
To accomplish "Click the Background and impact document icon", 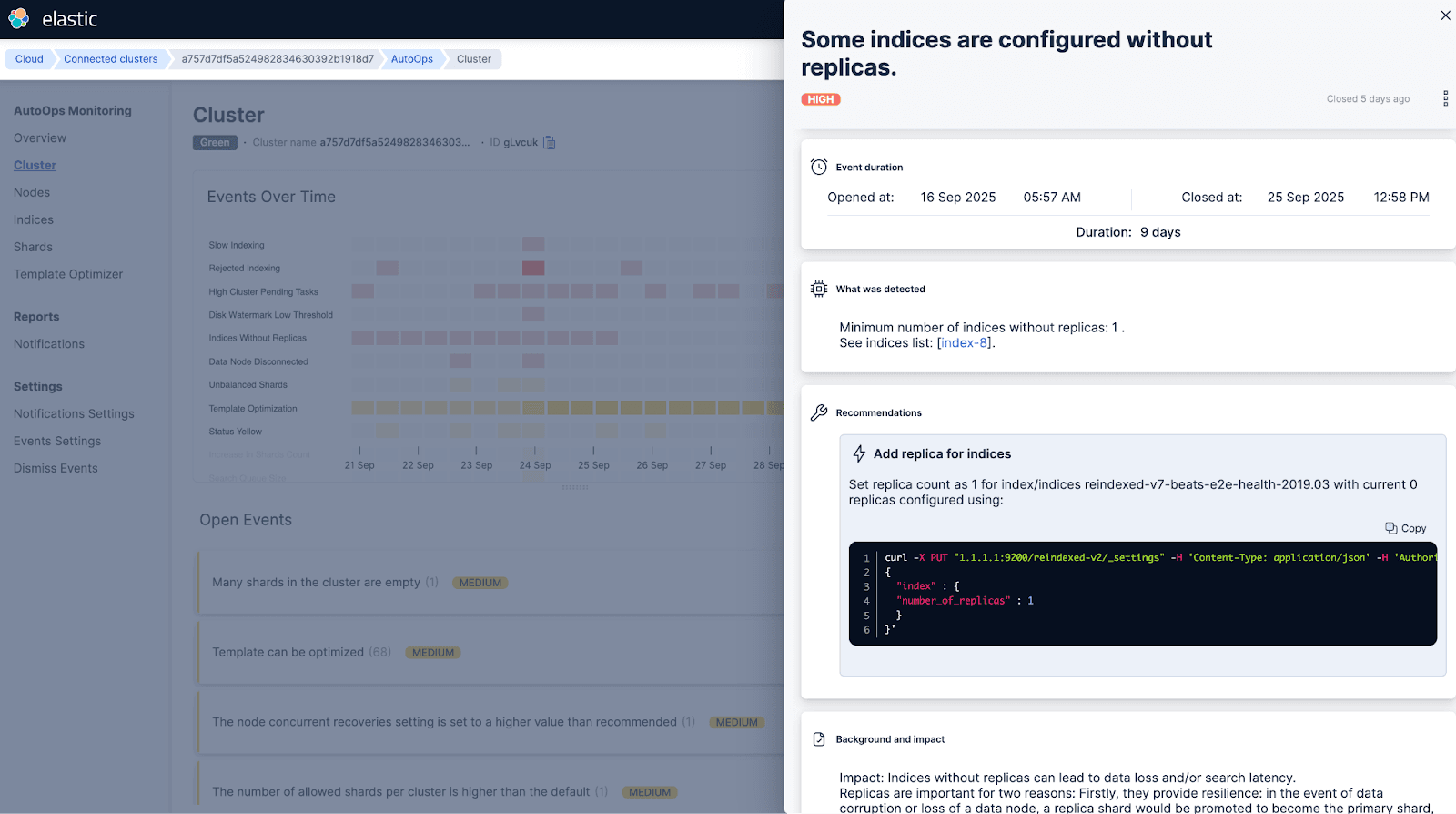I will click(x=819, y=739).
